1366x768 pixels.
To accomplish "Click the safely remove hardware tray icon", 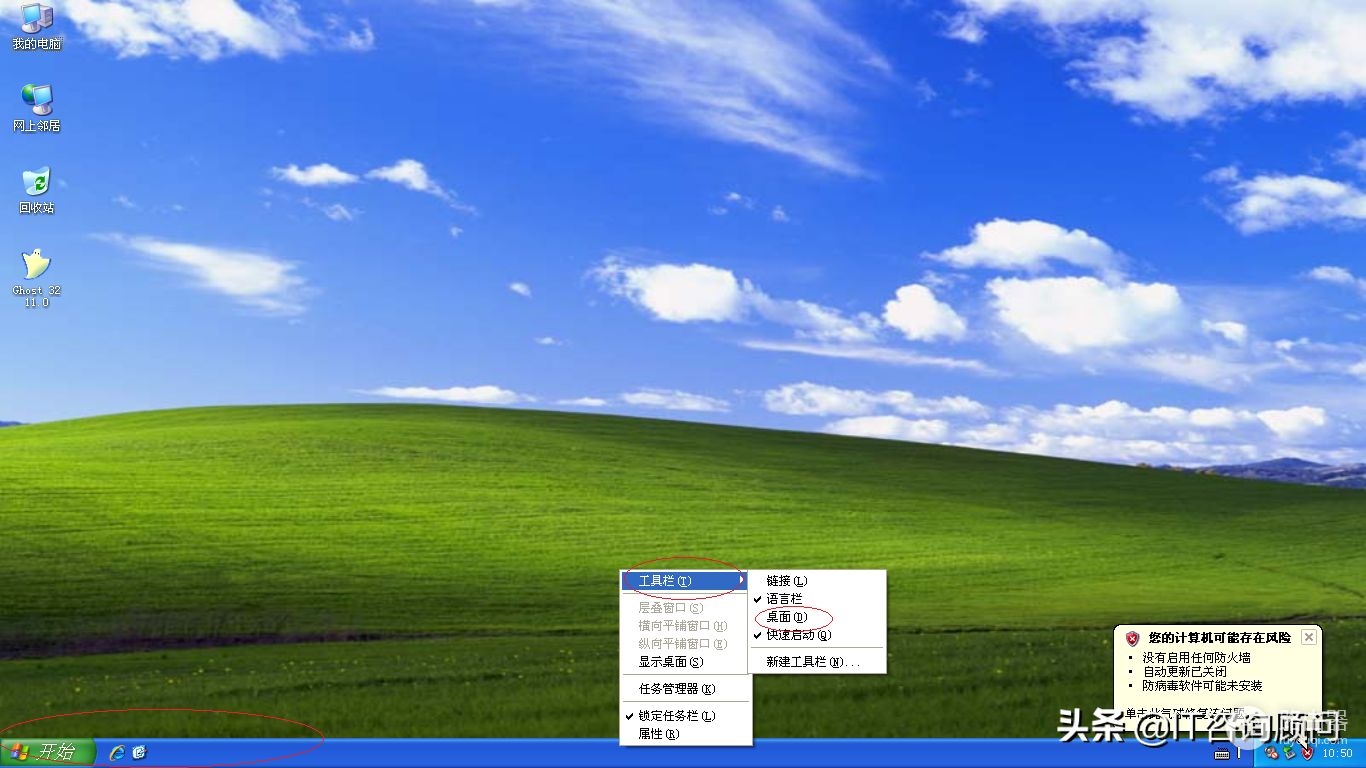I will click(x=1289, y=753).
